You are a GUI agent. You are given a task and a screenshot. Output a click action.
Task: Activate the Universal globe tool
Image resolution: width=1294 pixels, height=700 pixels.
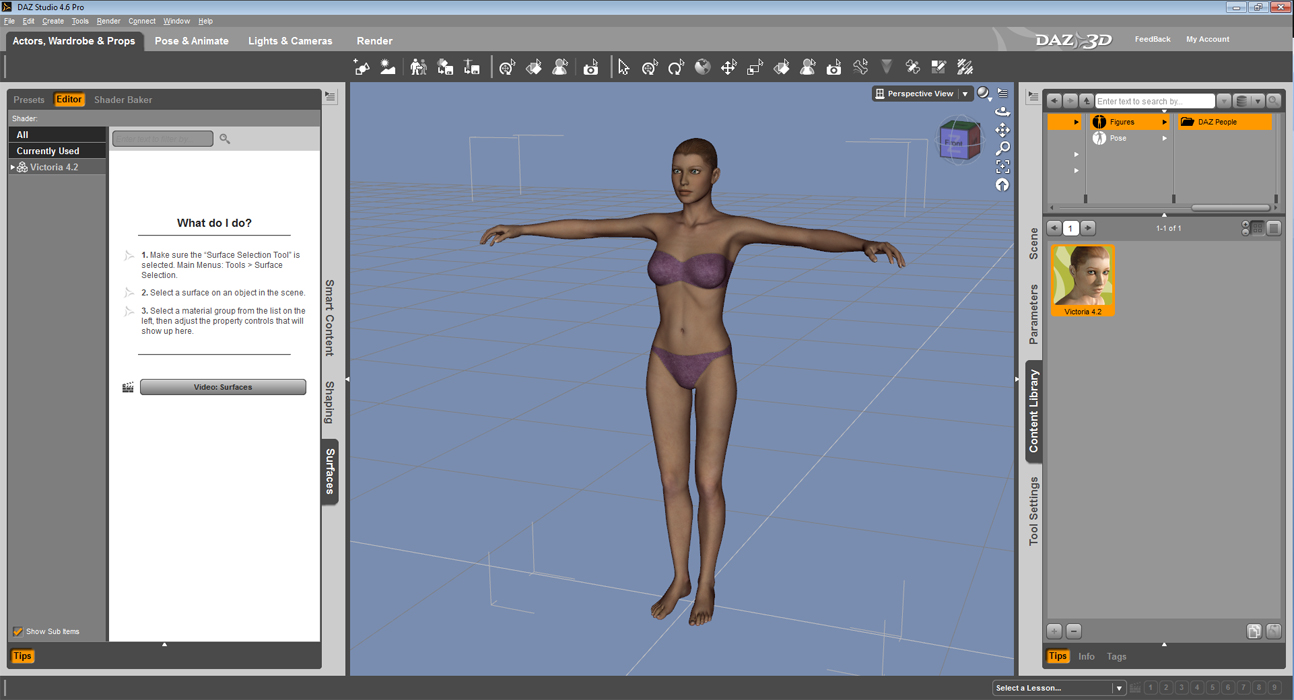[x=703, y=67]
